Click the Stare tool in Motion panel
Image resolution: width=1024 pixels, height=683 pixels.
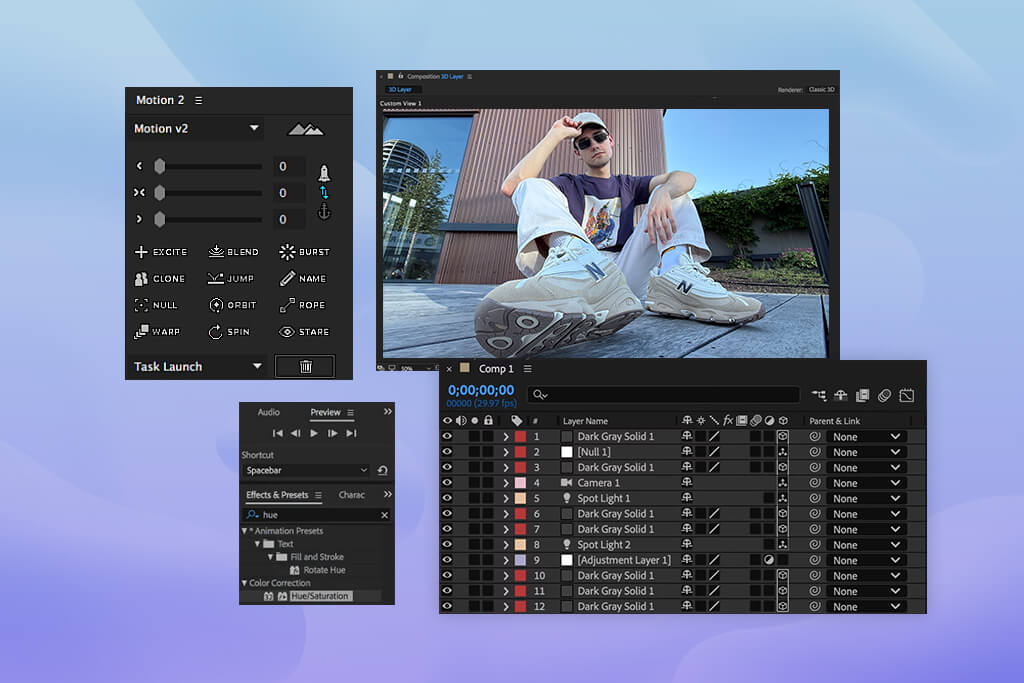coord(304,332)
